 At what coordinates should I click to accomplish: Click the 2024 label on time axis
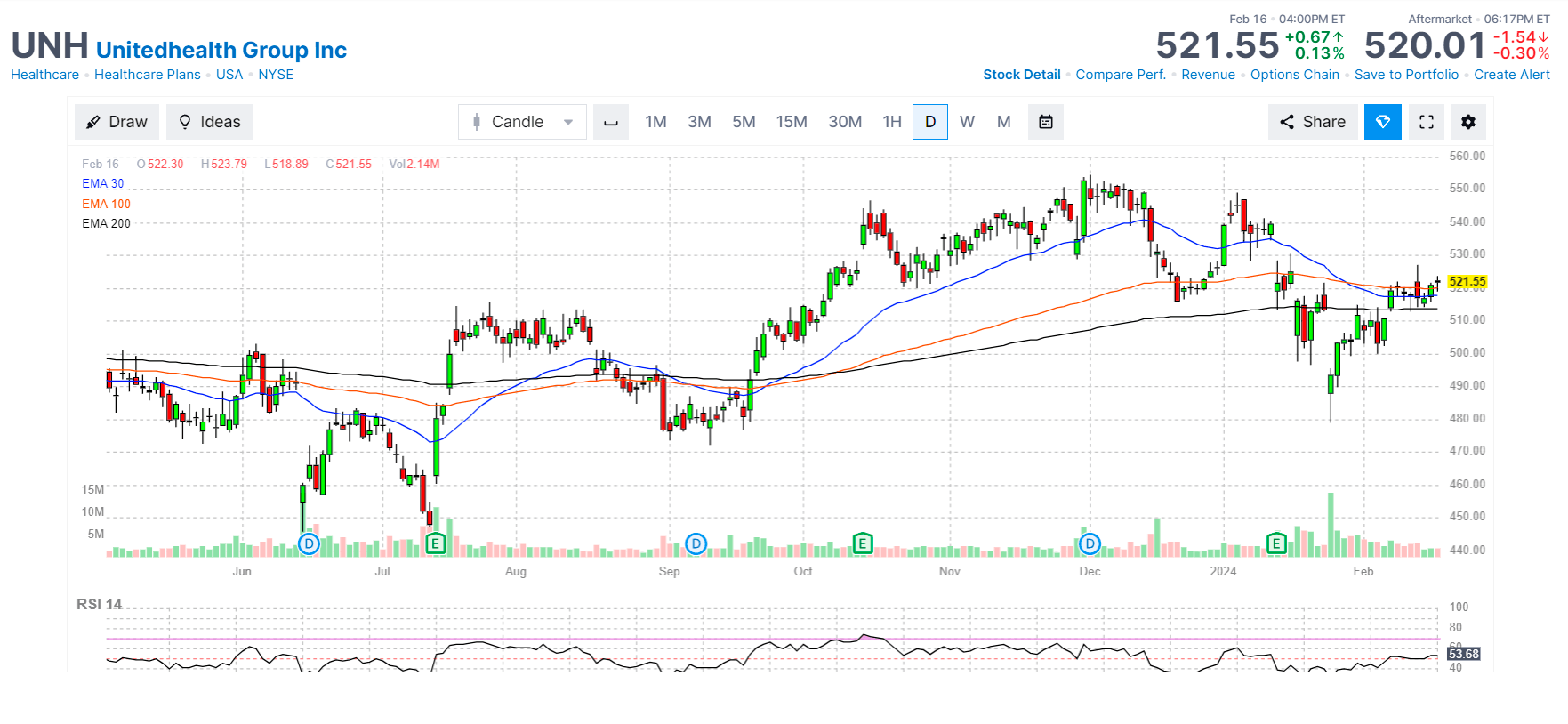(x=1223, y=571)
